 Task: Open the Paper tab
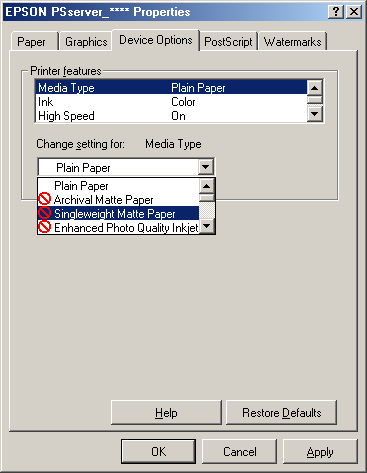31,42
